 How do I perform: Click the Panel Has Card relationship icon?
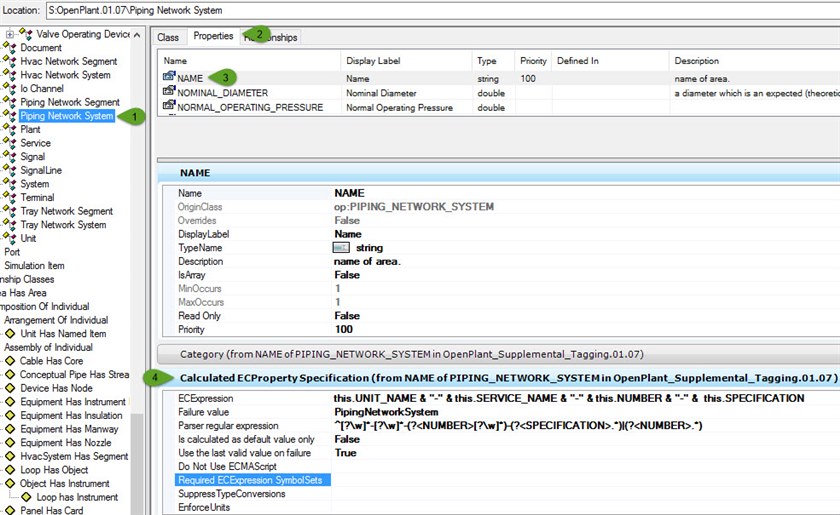[10, 510]
